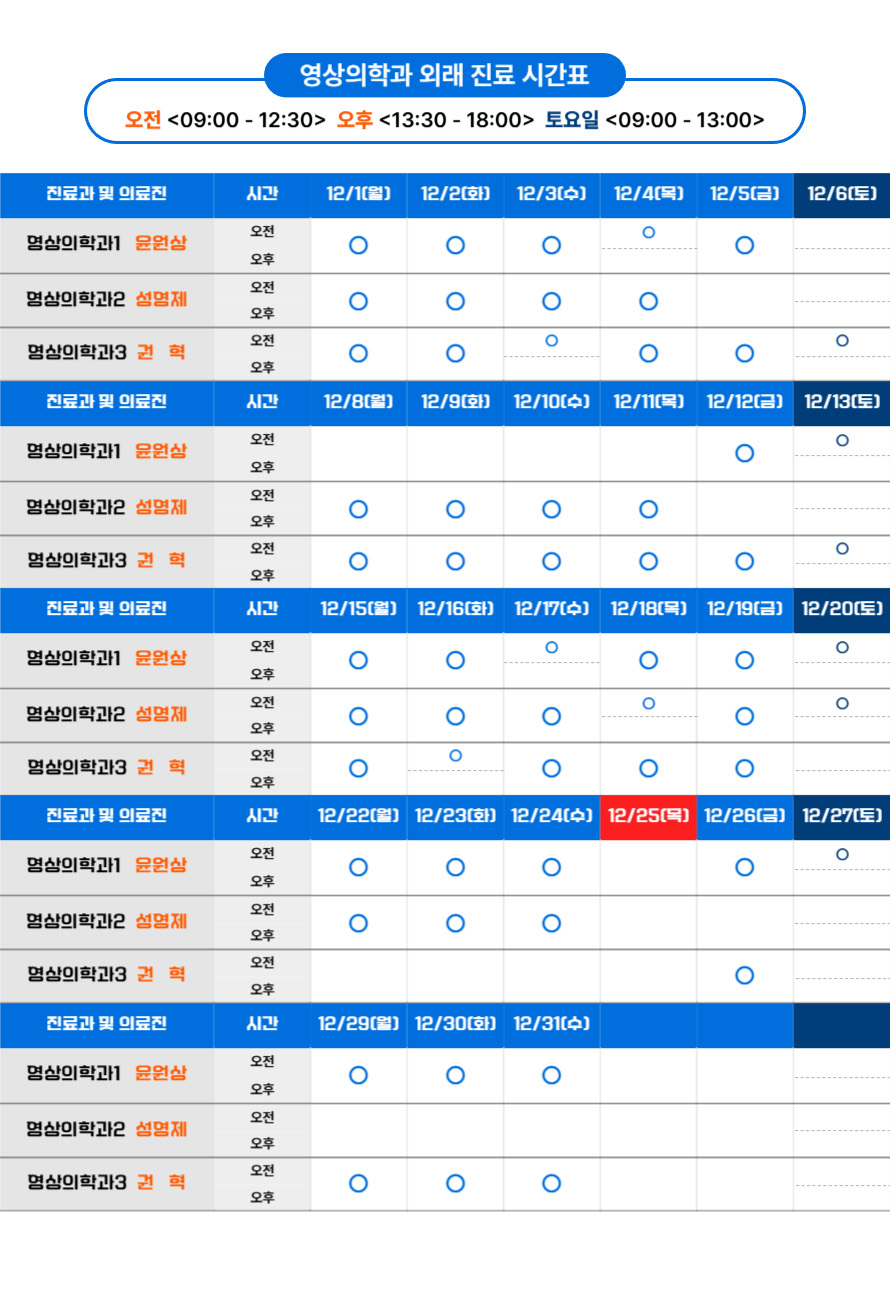This screenshot has width=890, height=1308.
Task: Click the orange 오전 hours label at top
Action: click(143, 120)
